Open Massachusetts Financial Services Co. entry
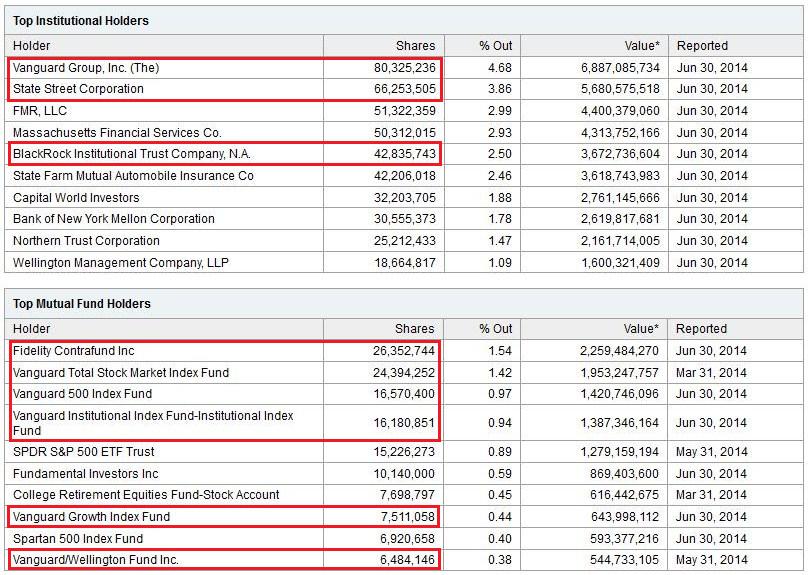Image resolution: width=808 pixels, height=575 pixels. (x=117, y=132)
